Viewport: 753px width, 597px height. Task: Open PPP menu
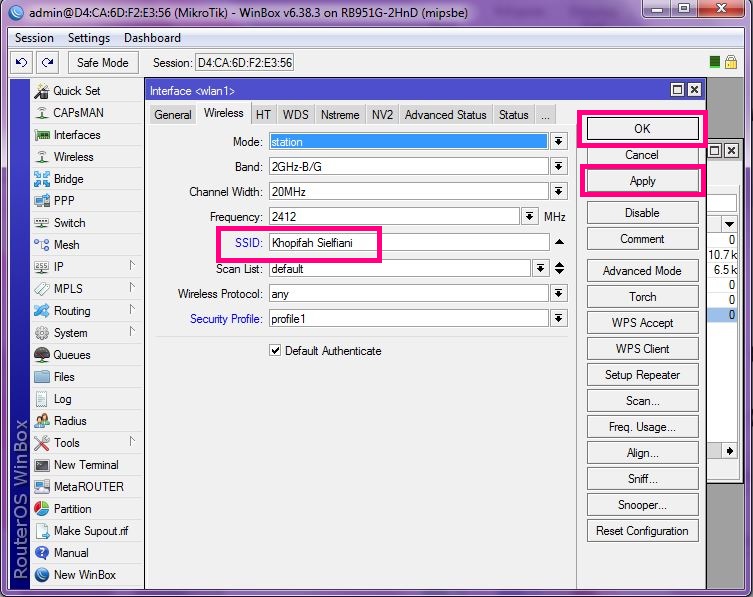coord(86,201)
